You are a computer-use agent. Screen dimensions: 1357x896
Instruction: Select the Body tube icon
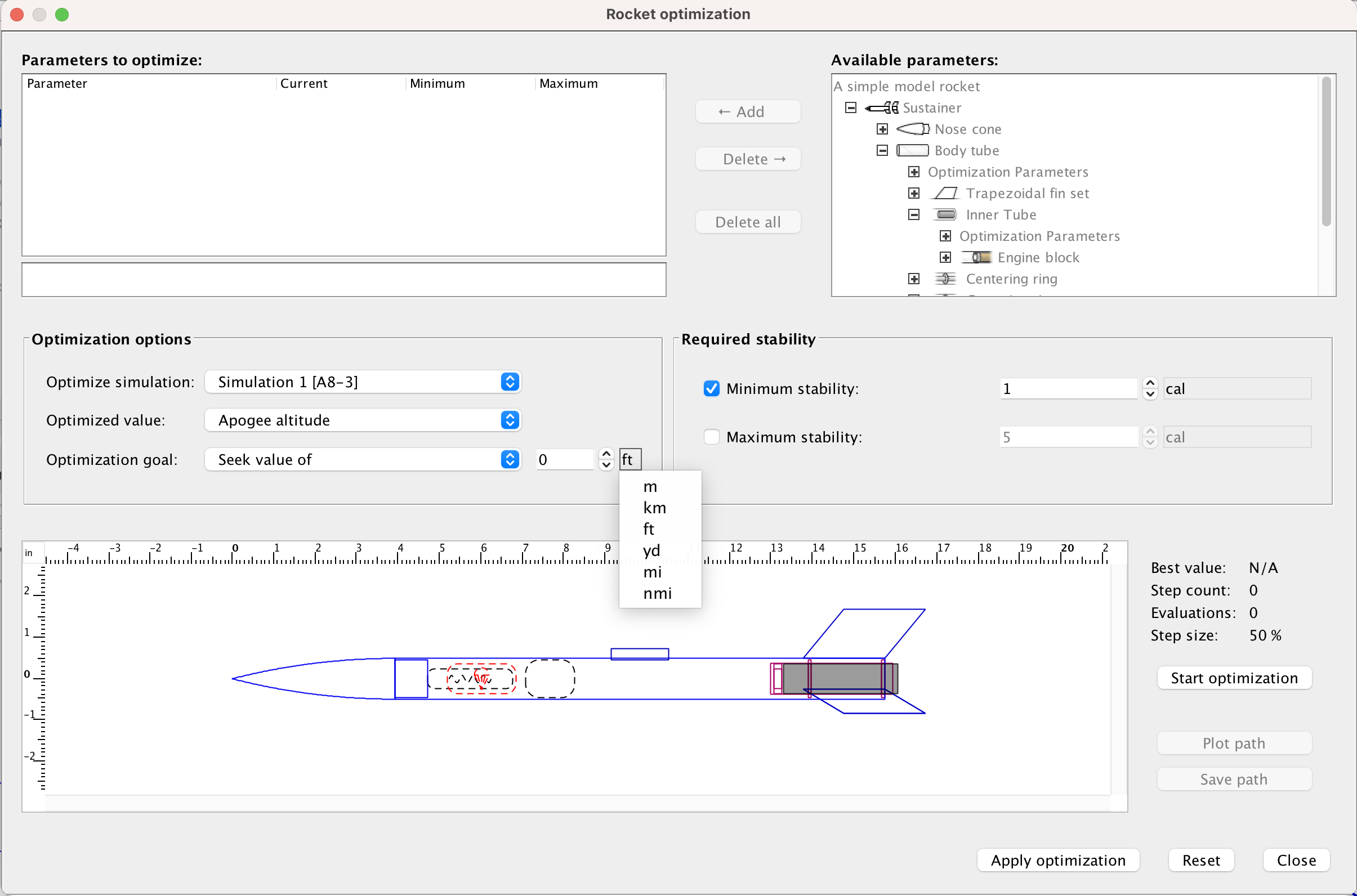click(x=913, y=150)
